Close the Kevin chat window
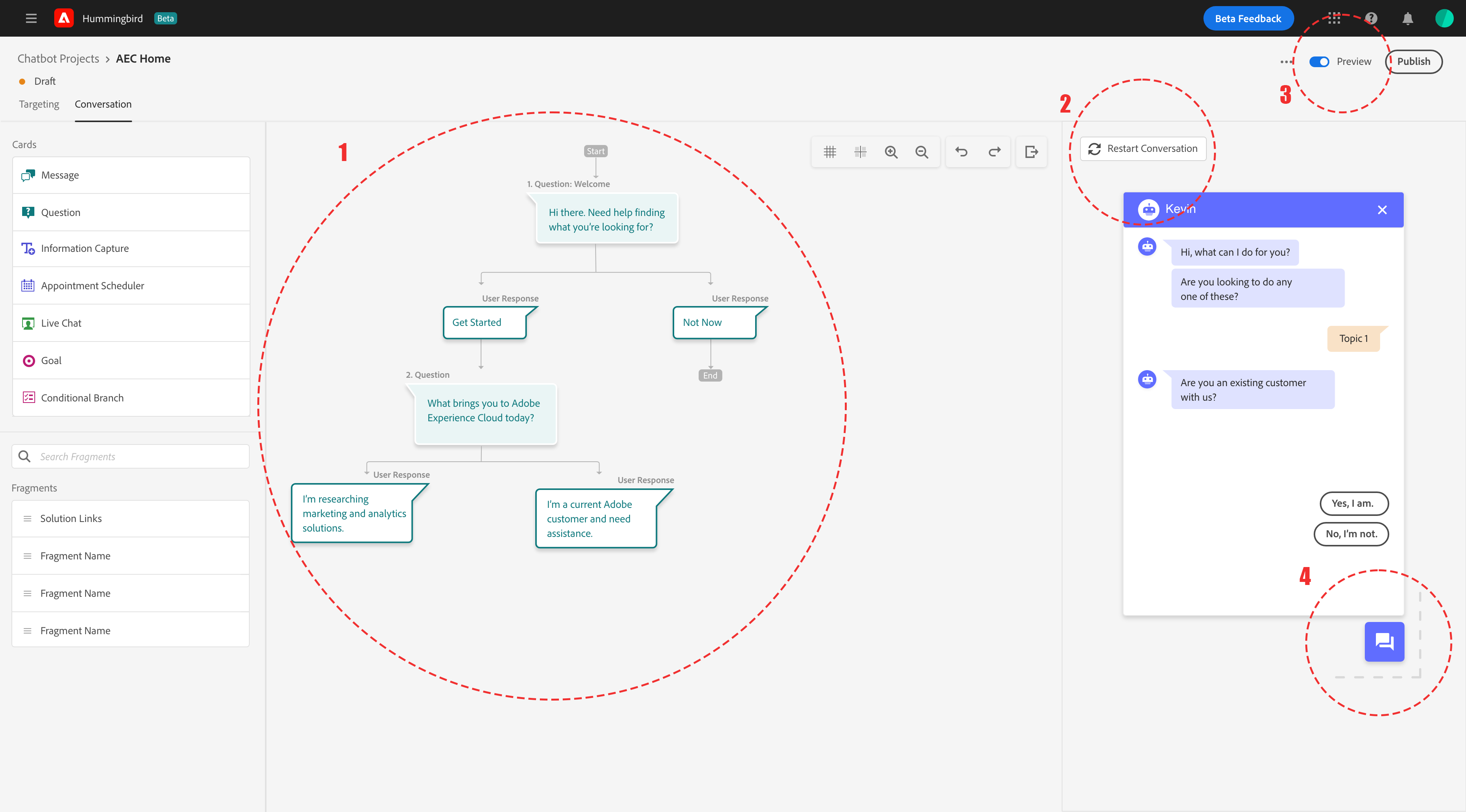Viewport: 1466px width, 812px height. [x=1382, y=210]
